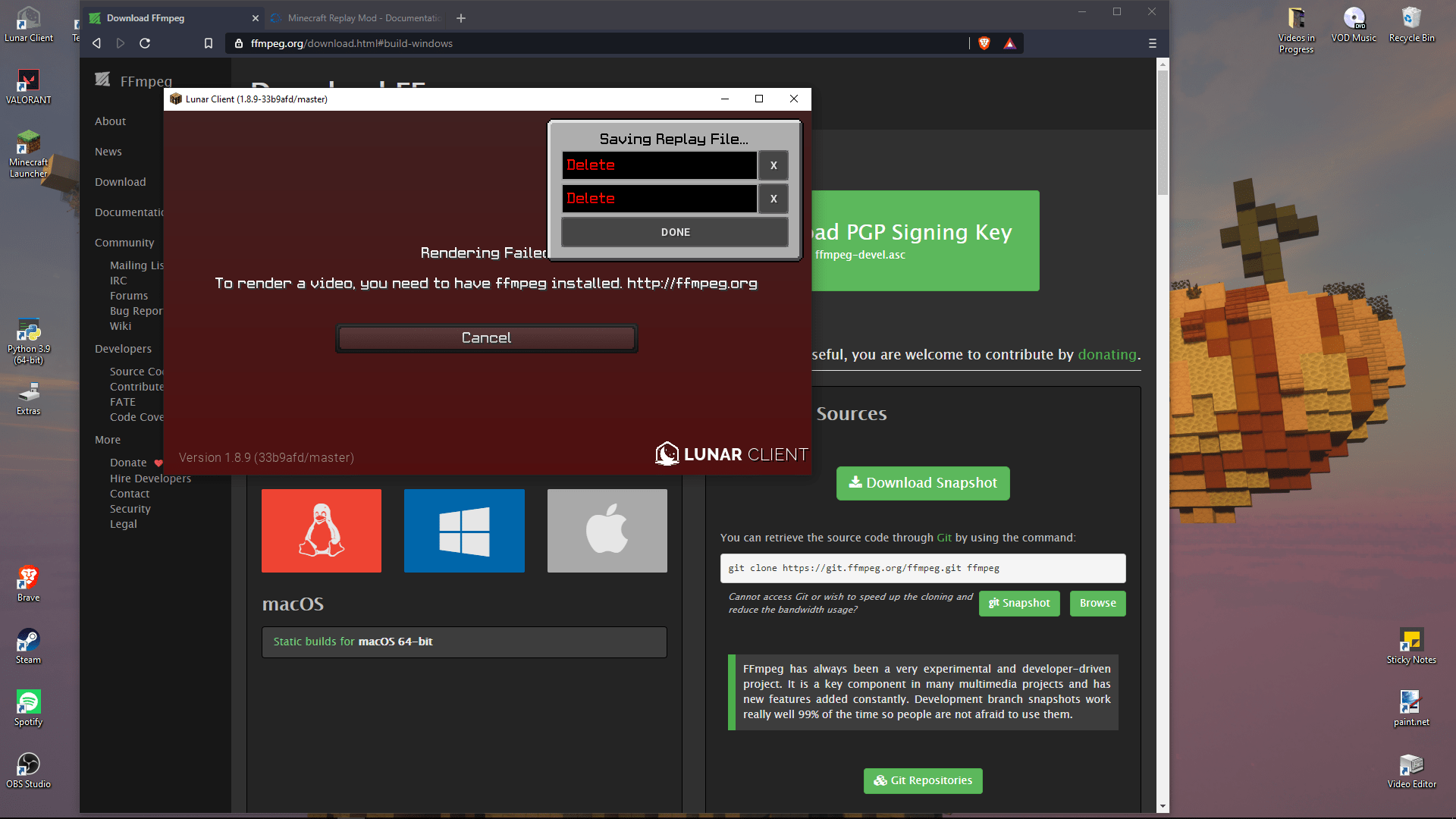Open the Legal sidebar link
Screen dimensions: 1456x819
124,524
